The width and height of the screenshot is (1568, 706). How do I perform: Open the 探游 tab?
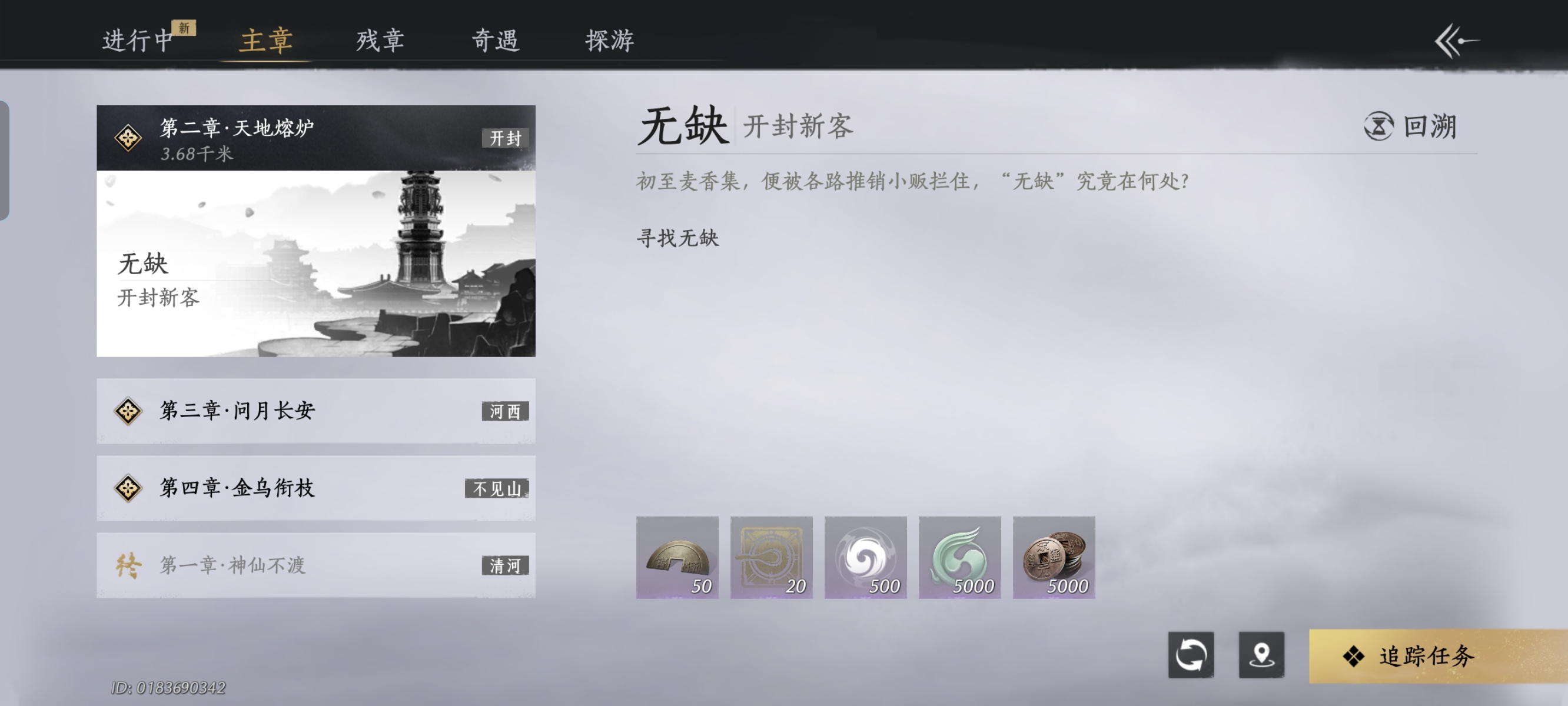click(x=610, y=40)
